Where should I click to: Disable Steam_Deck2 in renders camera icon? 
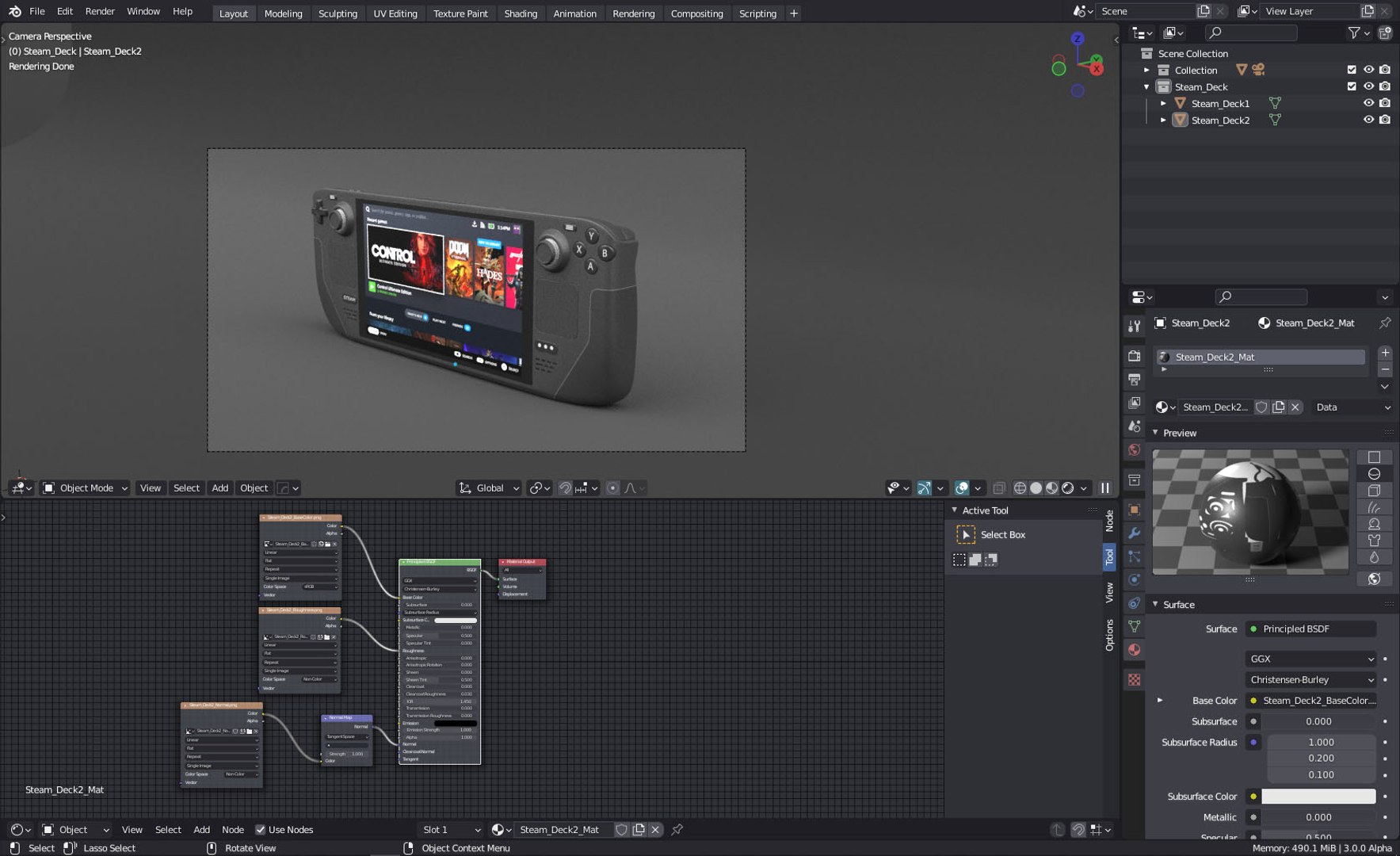tap(1385, 120)
